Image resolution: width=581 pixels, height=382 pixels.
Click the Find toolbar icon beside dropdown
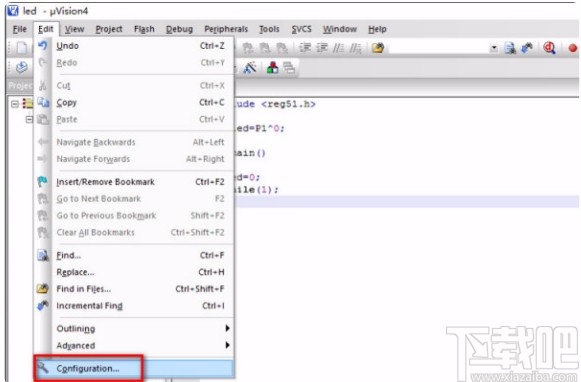coord(510,48)
